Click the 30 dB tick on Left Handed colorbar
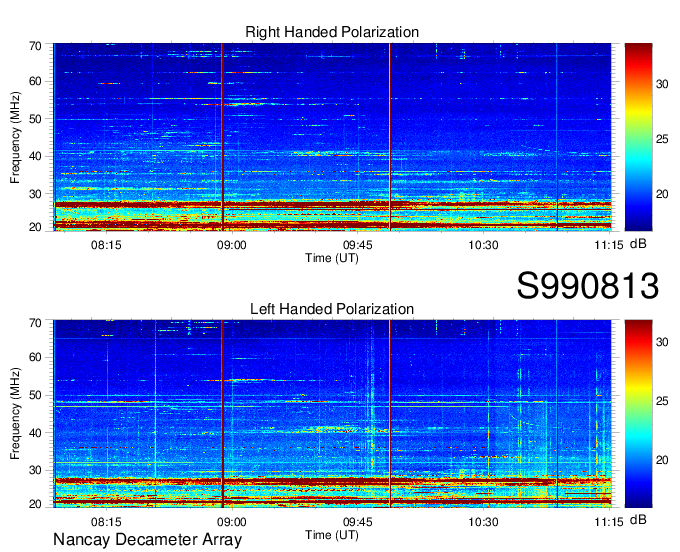The height and width of the screenshot is (552, 680). coord(662,342)
